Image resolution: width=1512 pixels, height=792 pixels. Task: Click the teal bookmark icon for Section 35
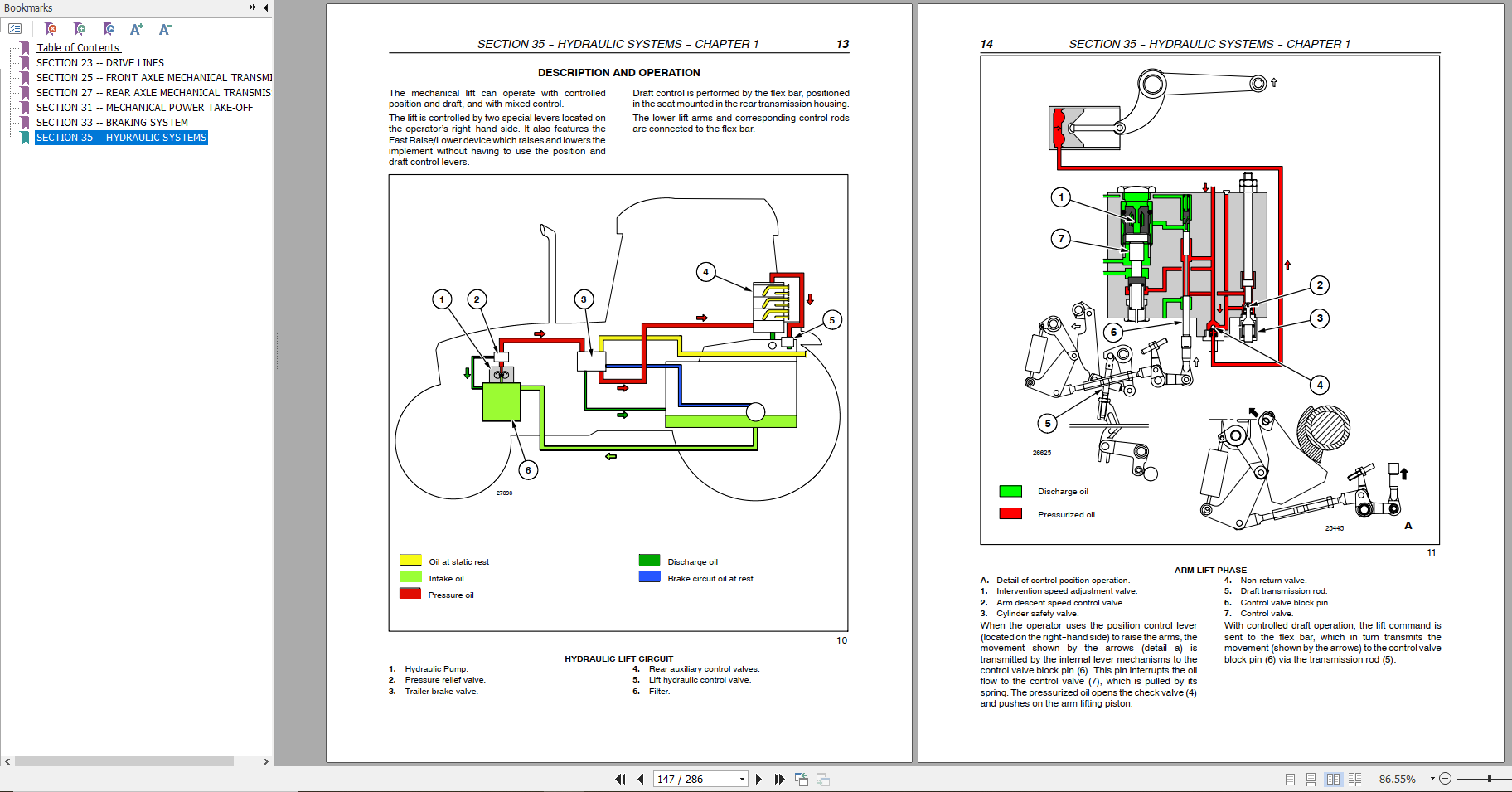[25, 138]
